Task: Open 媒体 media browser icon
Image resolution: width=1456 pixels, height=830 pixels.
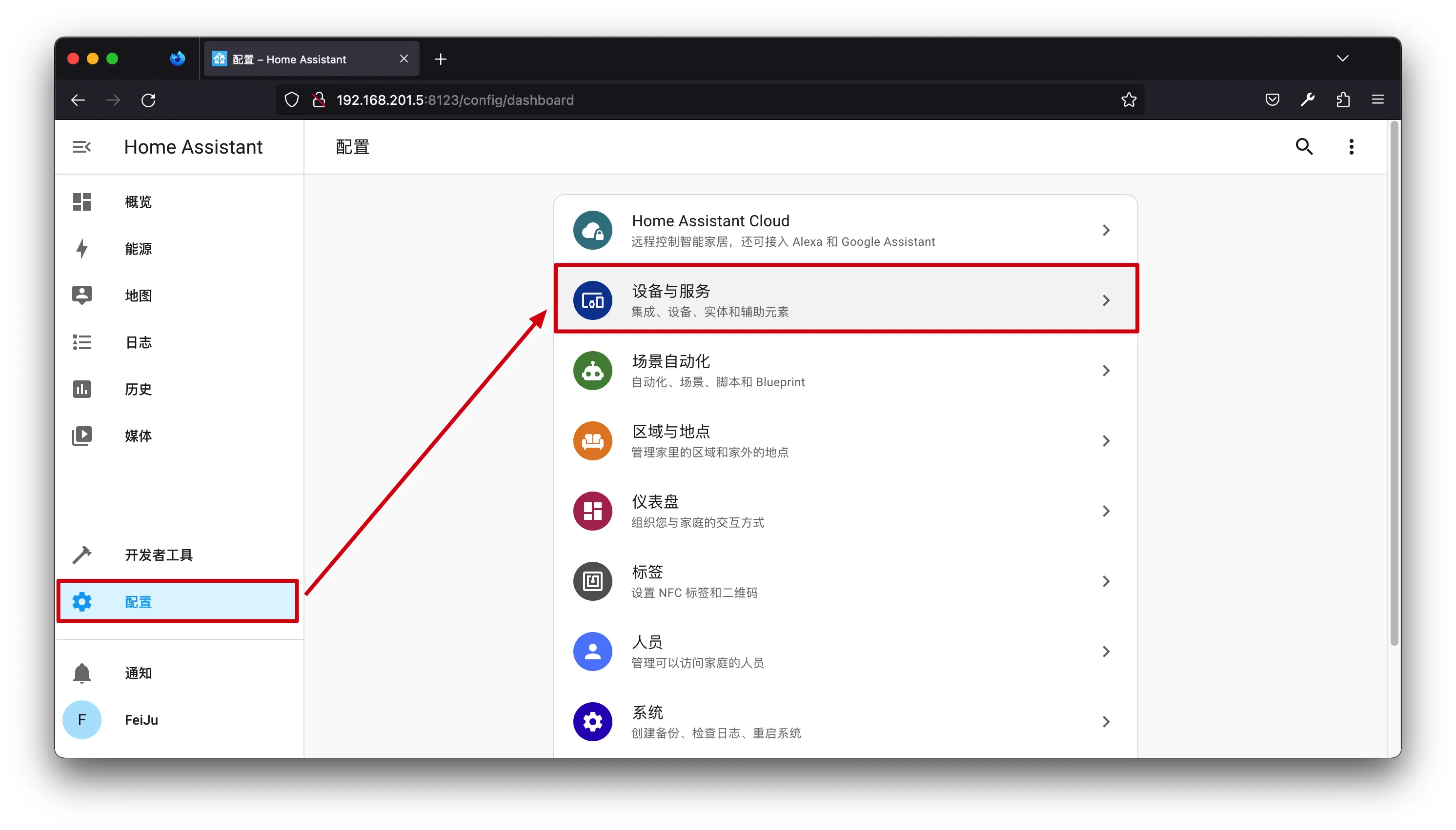Action: [x=81, y=435]
